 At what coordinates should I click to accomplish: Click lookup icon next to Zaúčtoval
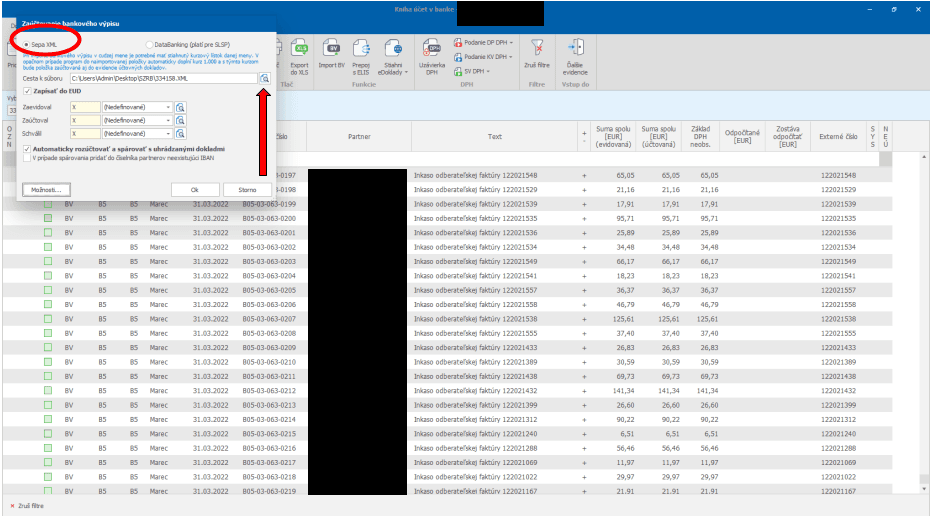[180, 121]
